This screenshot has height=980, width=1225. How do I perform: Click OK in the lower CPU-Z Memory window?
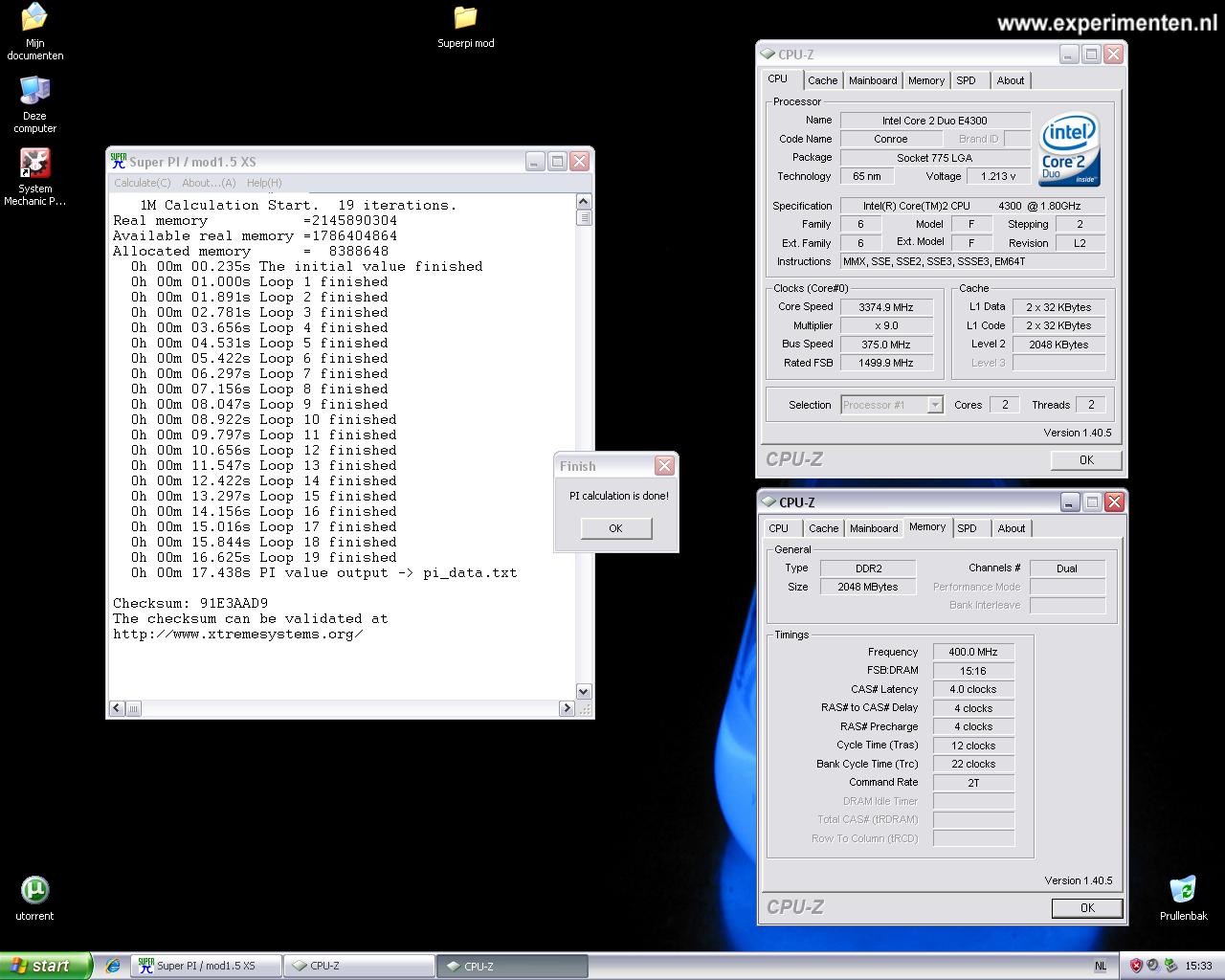tap(1087, 908)
